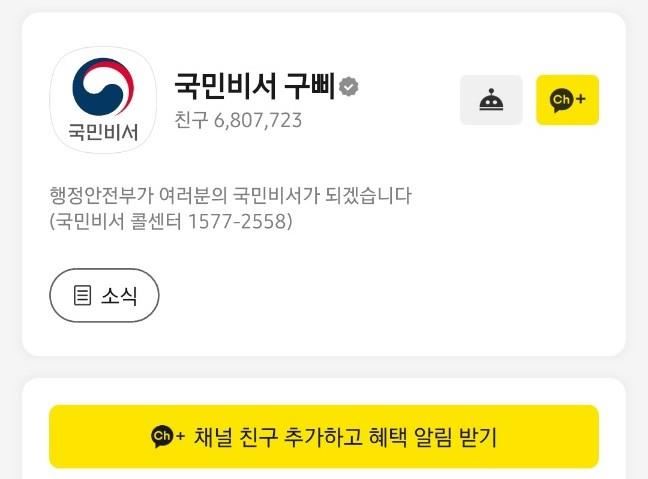Click the taegeuk emblem in the profile logo
The image size is (648, 479).
103,87
